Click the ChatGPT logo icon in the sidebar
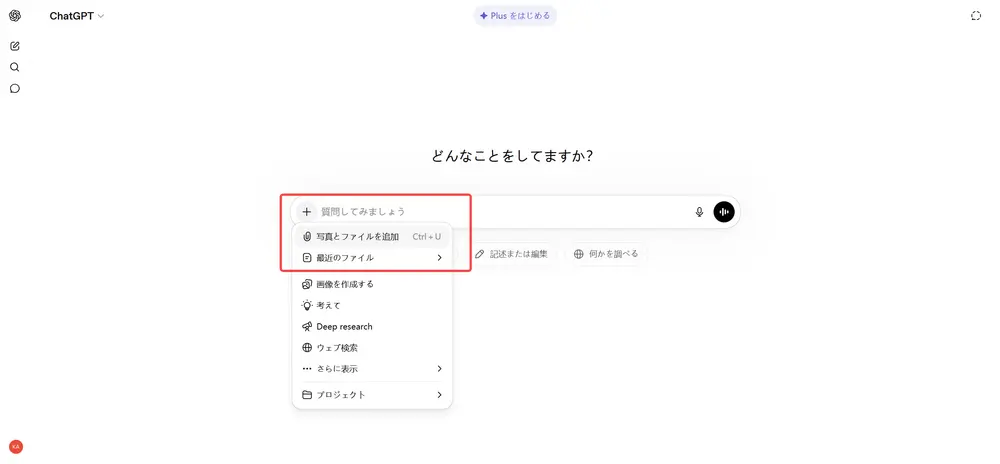1000x464 pixels. 15,16
